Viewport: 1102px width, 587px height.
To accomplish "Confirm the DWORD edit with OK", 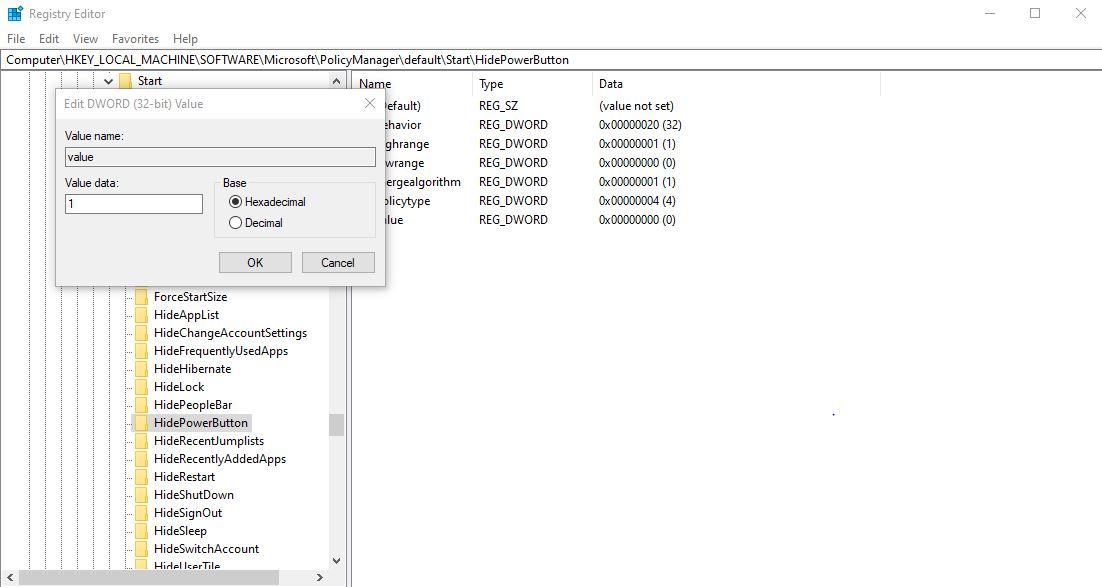I will click(255, 262).
